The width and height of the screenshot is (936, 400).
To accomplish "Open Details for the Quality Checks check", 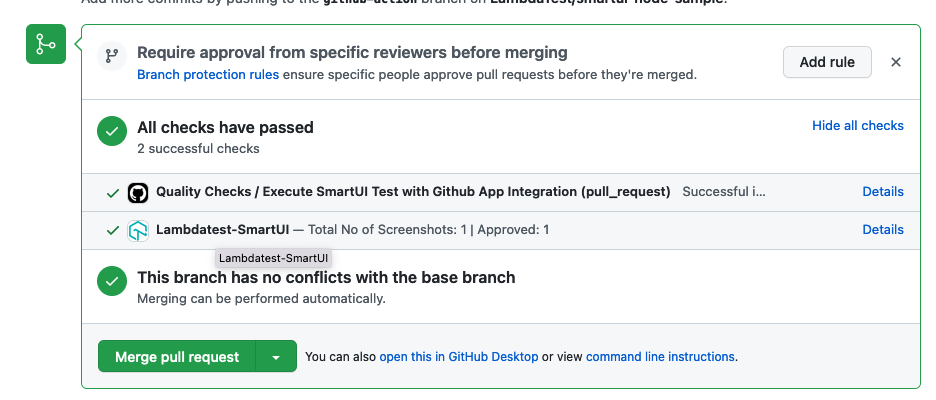I will [883, 192].
